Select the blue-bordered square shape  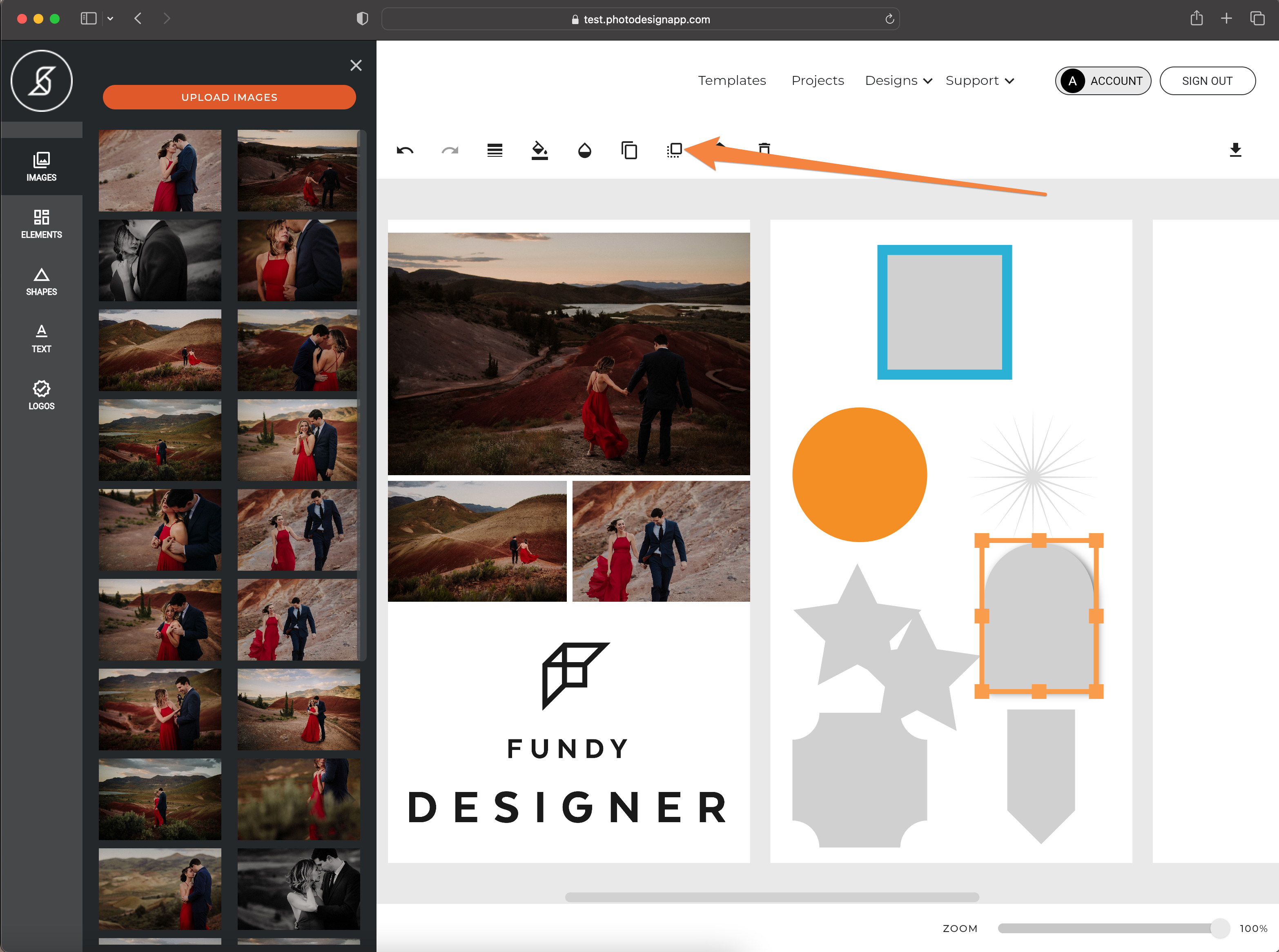944,312
